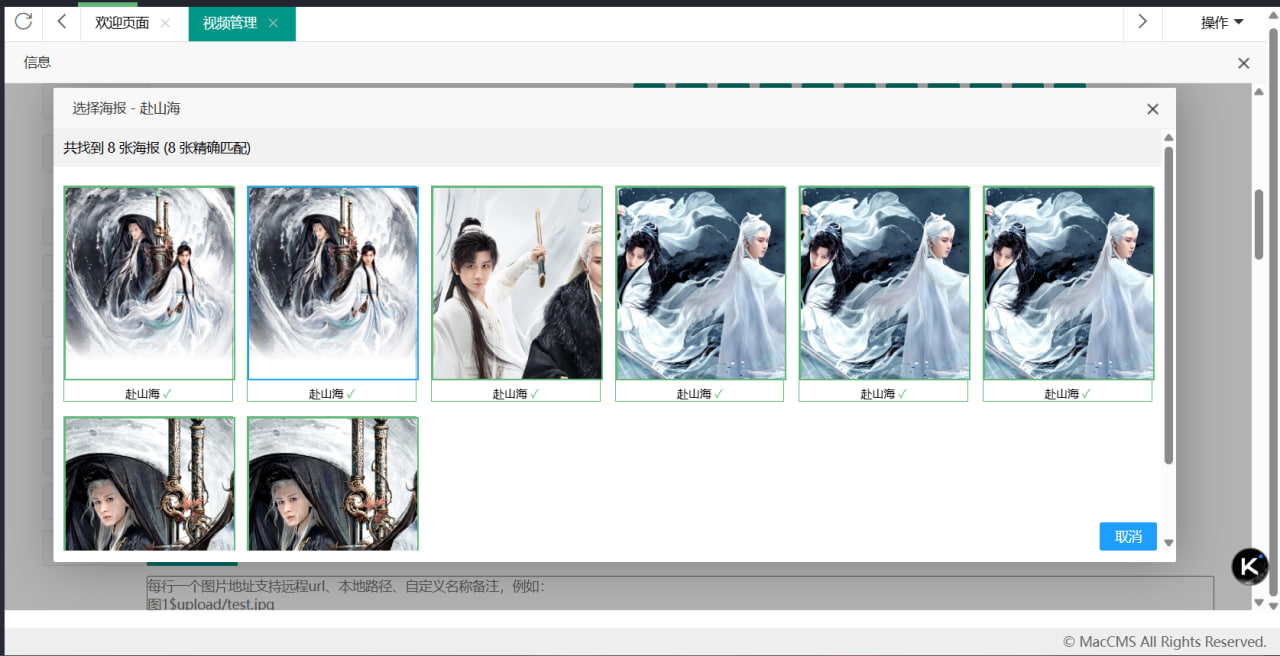Screen dimensions: 1280x656
Task: Click the up arrow of the dialog scrollbar
Action: click(1168, 137)
